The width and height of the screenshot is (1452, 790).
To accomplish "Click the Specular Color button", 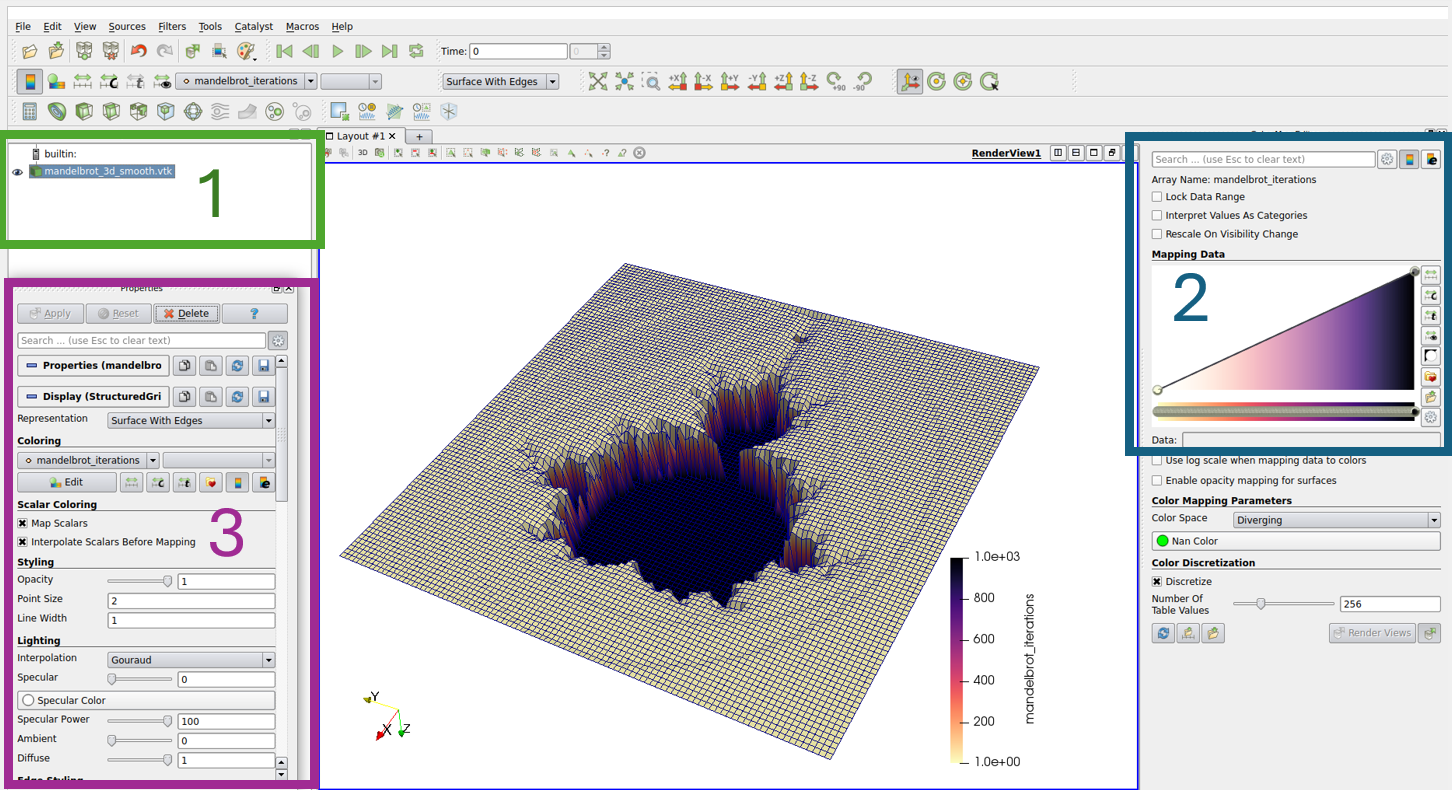I will click(x=146, y=700).
